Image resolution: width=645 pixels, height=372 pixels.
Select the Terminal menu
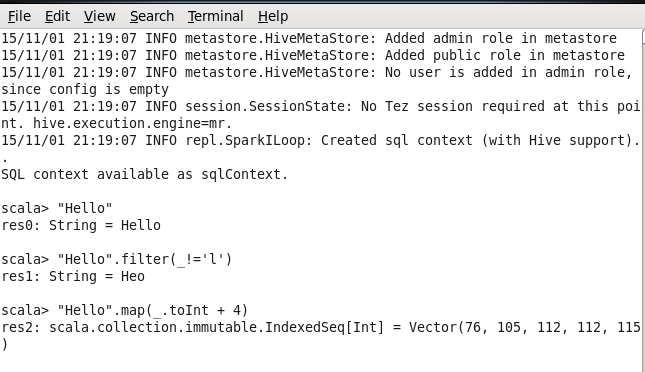[216, 16]
